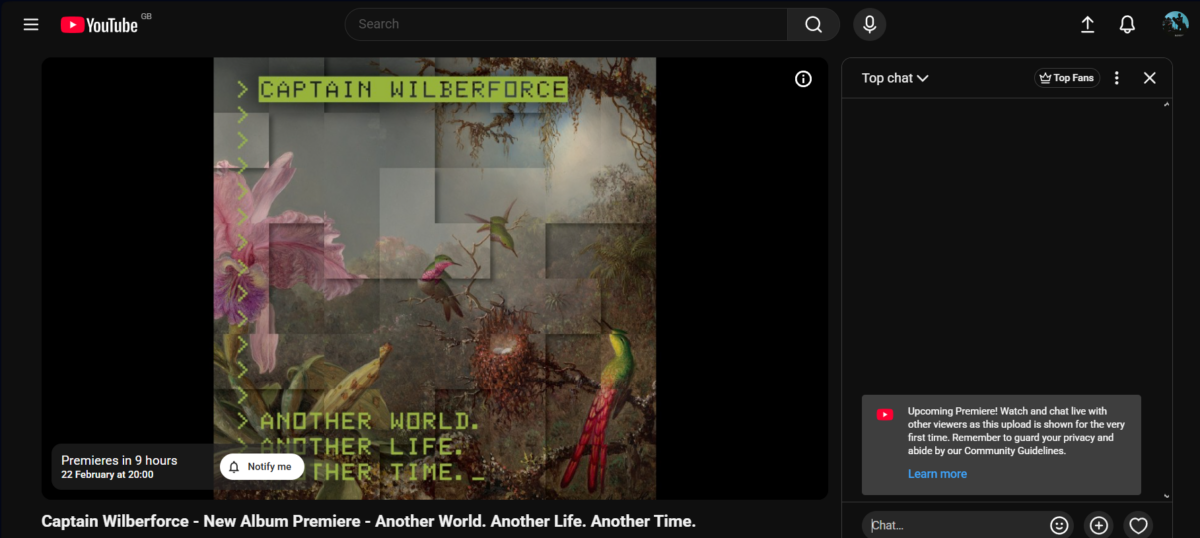Open chat more options menu
Image resolution: width=1200 pixels, height=538 pixels.
1117,78
